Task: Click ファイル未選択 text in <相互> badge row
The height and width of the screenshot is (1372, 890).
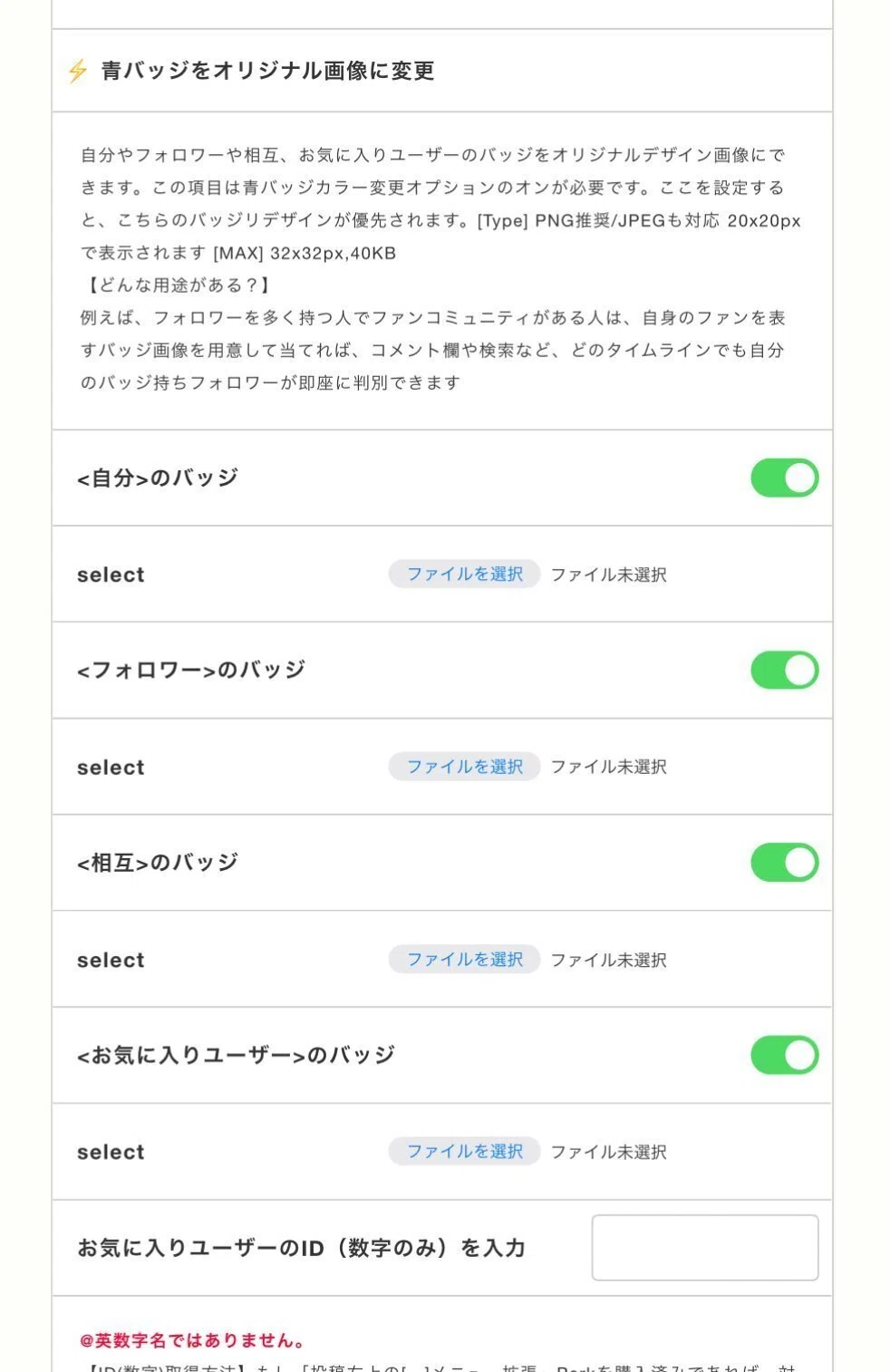Action: (609, 960)
